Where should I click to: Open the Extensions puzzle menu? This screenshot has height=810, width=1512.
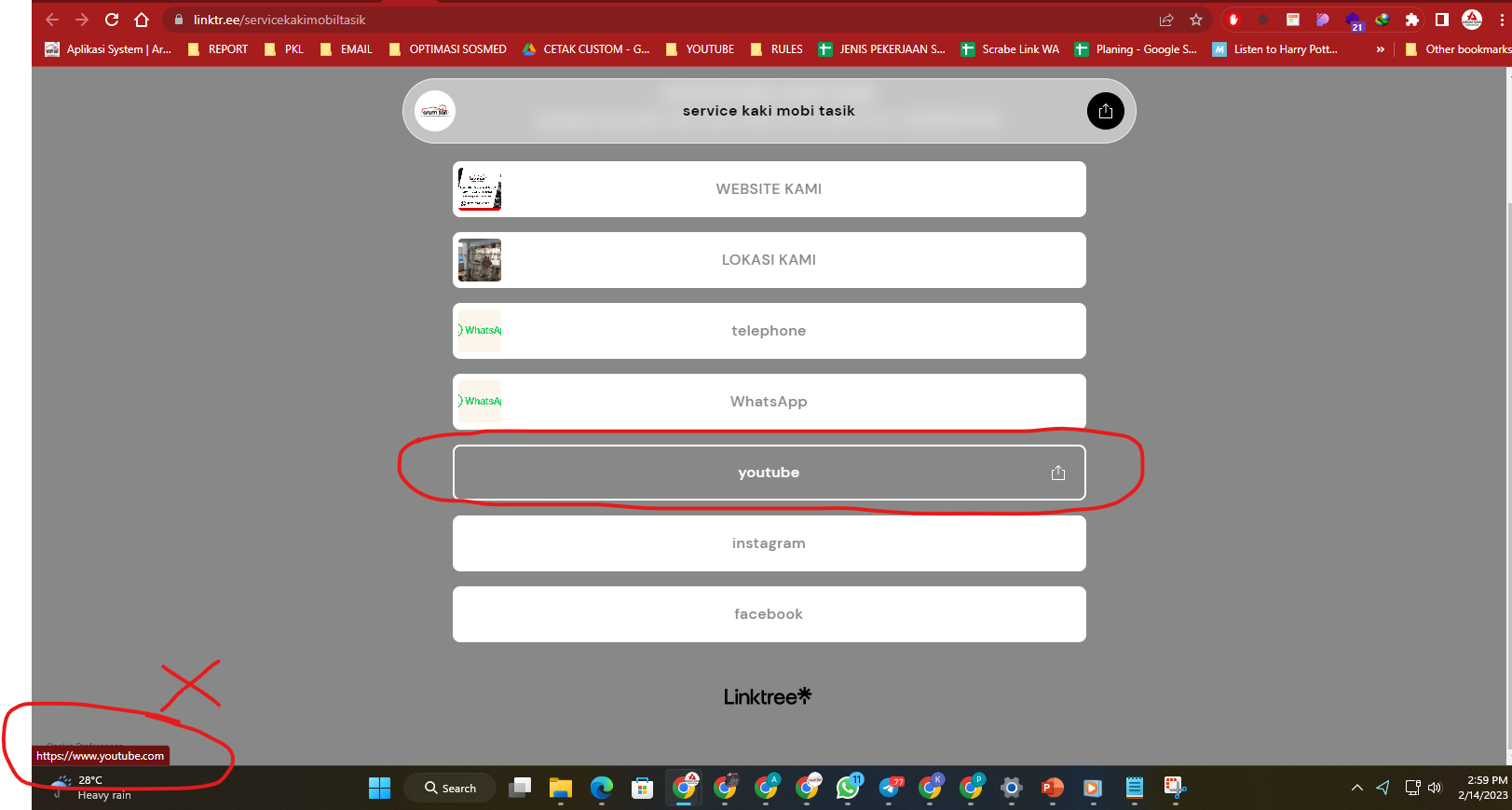(x=1412, y=20)
